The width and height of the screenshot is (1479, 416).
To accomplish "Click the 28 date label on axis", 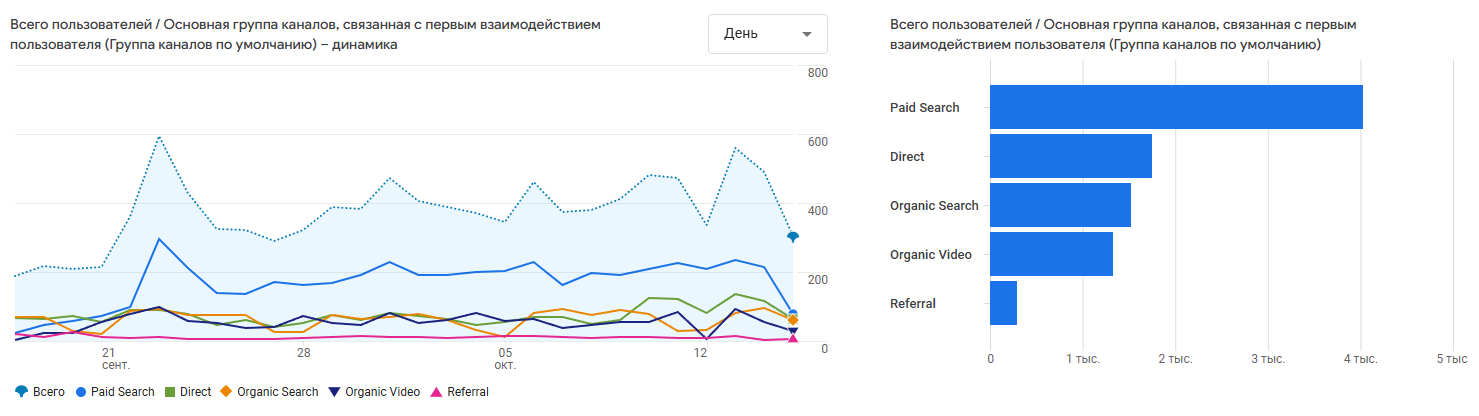I will click(x=303, y=353).
